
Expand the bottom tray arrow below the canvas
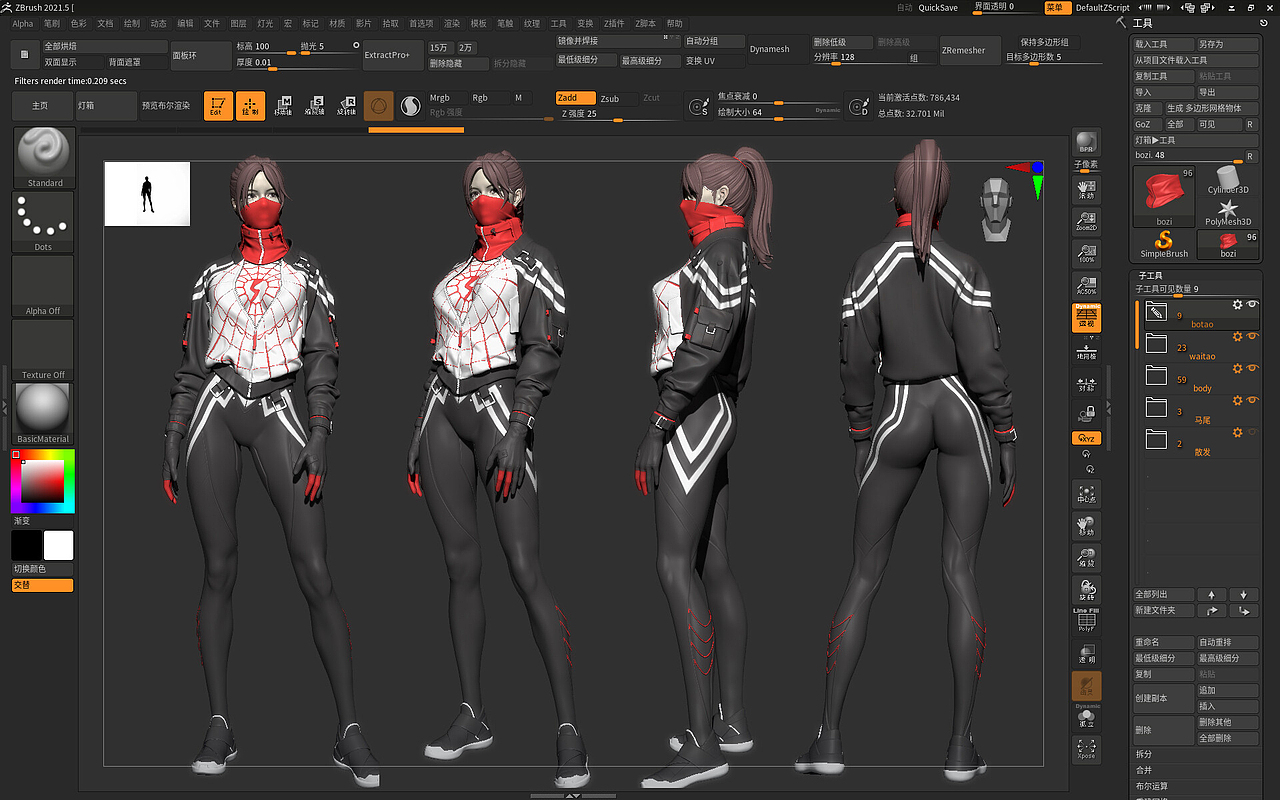574,793
